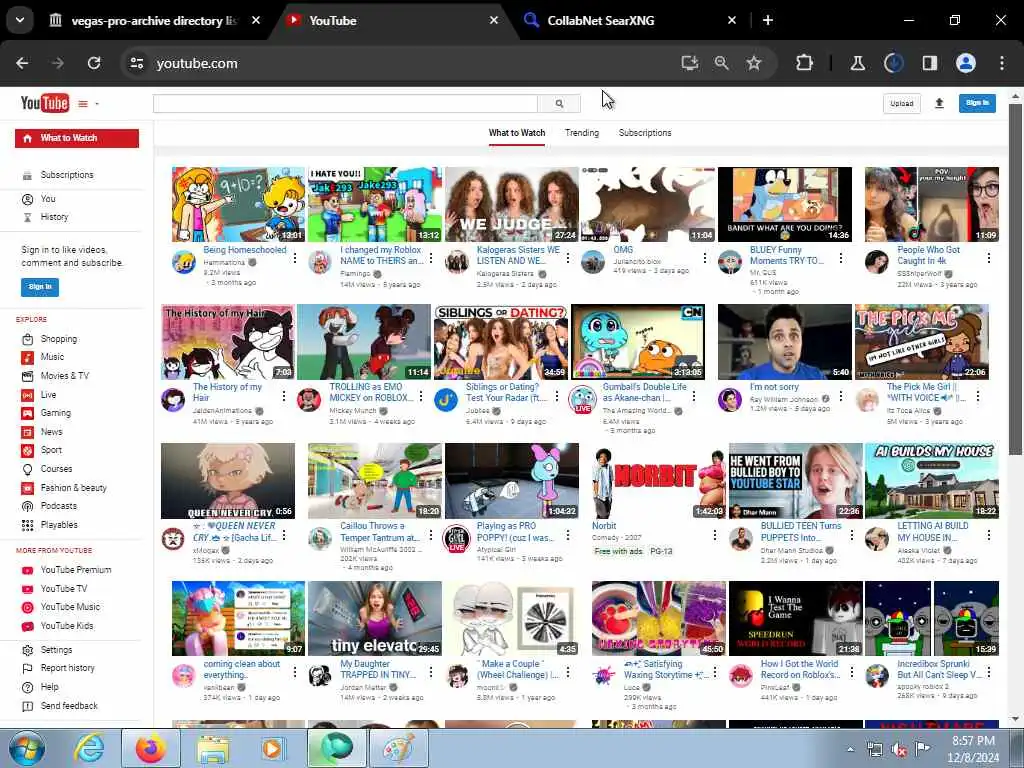Open Playables in the sidebar
This screenshot has width=1024, height=768.
pos(59,525)
